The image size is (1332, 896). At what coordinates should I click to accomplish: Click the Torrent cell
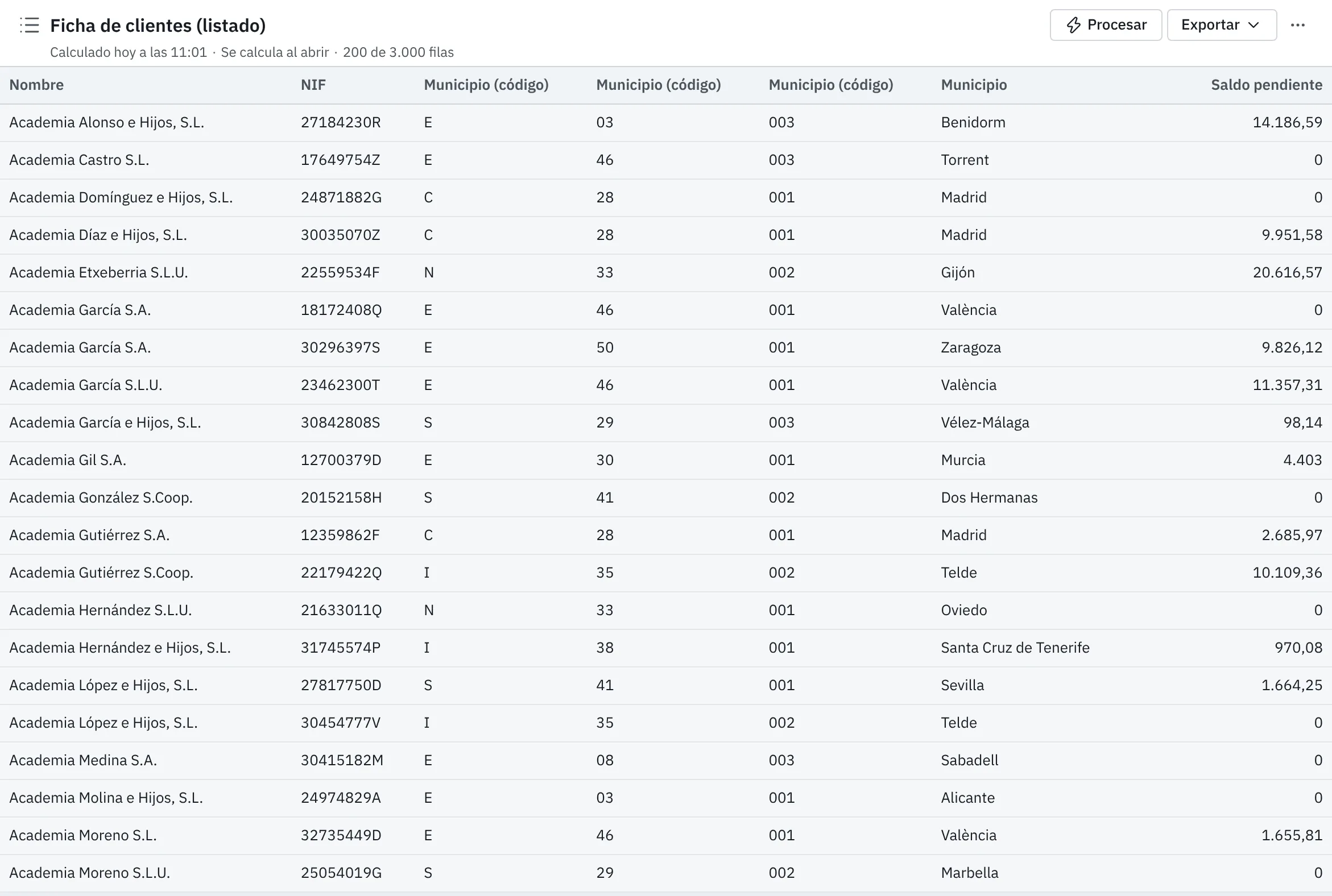coord(965,160)
